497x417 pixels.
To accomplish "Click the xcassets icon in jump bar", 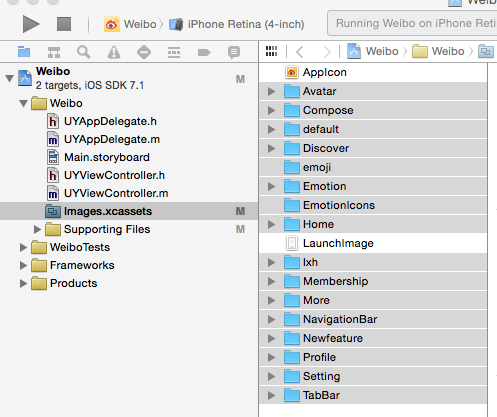I will (486, 52).
